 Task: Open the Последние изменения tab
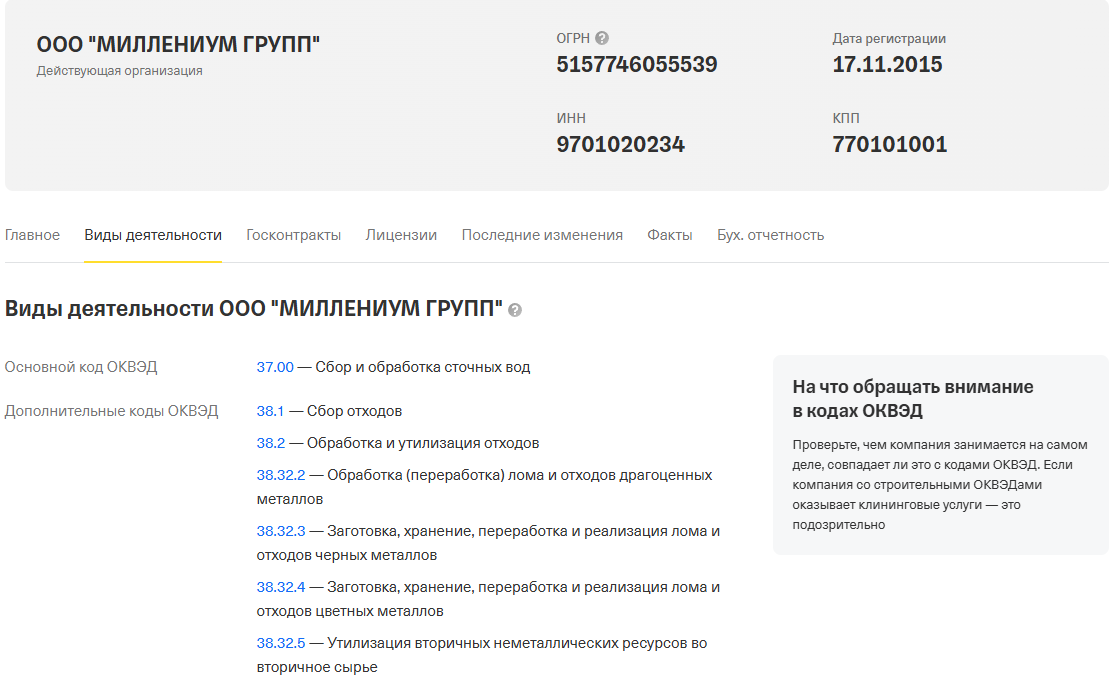542,235
